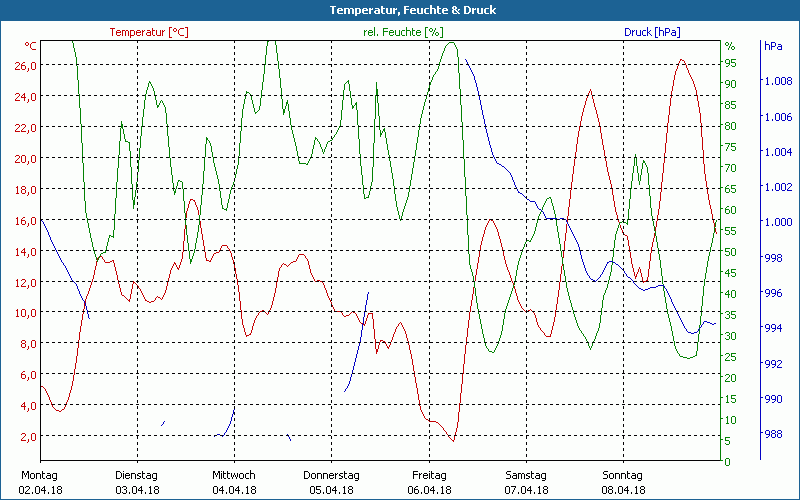Screen dimensions: 800x500
Task: Select the blue Druck [hPa] legend label
Action: 652,32
